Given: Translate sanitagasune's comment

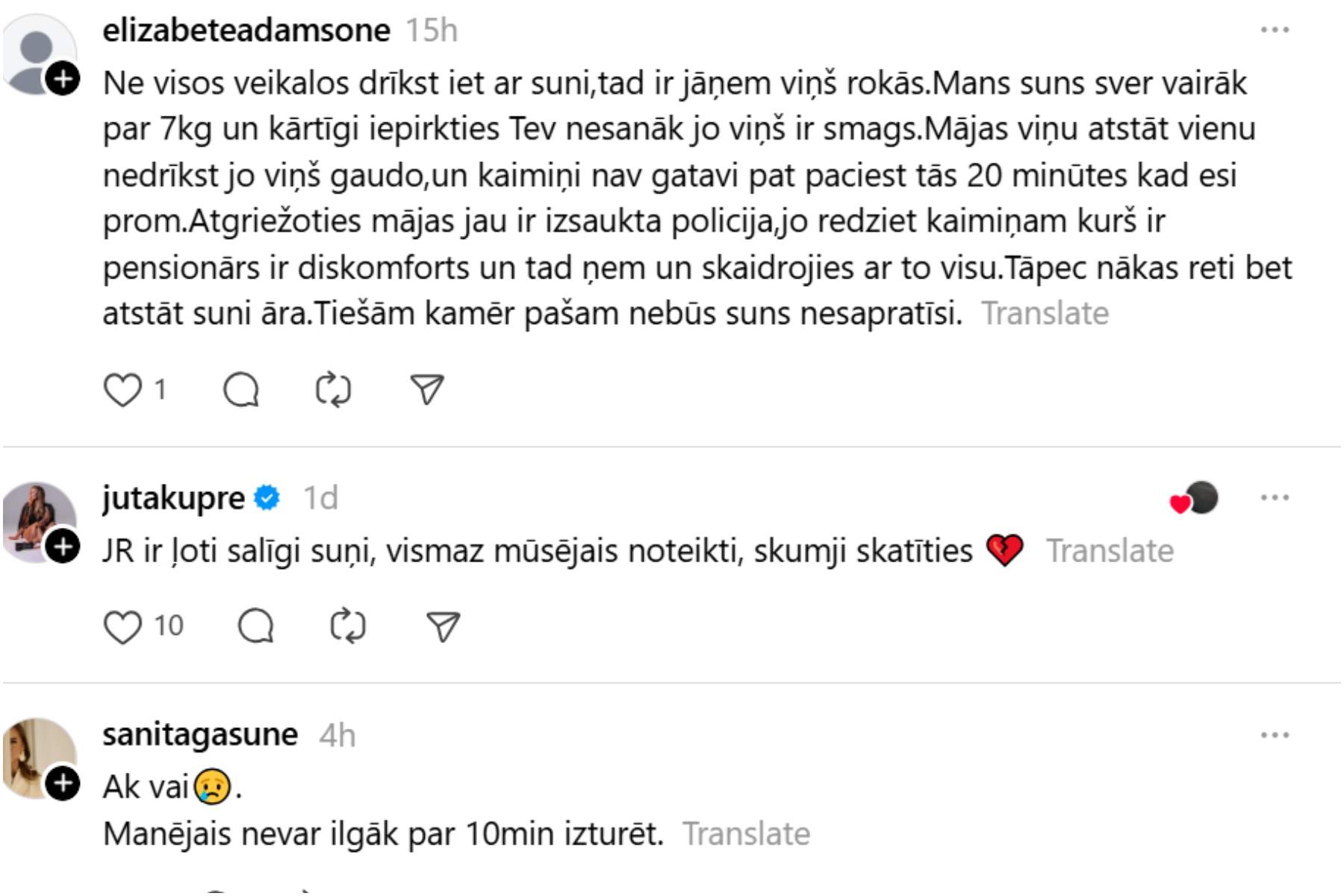Looking at the screenshot, I should (746, 834).
